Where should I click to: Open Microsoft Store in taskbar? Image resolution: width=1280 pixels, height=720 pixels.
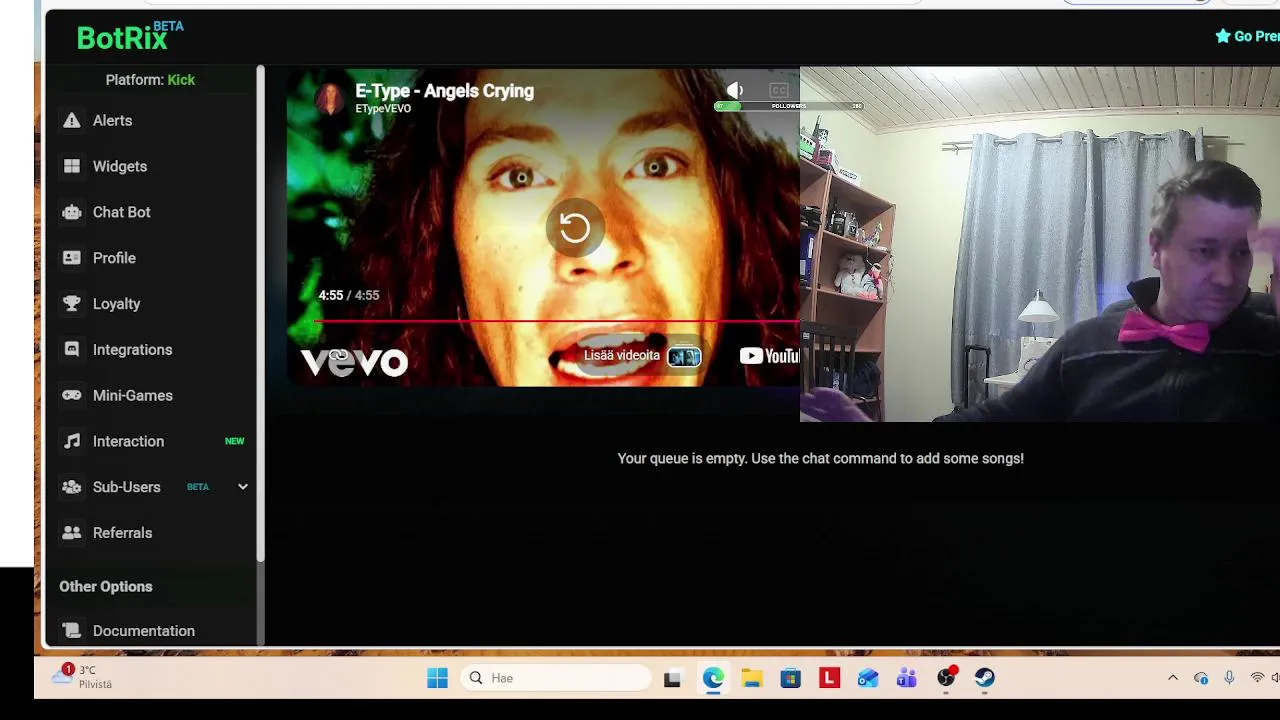tap(791, 678)
